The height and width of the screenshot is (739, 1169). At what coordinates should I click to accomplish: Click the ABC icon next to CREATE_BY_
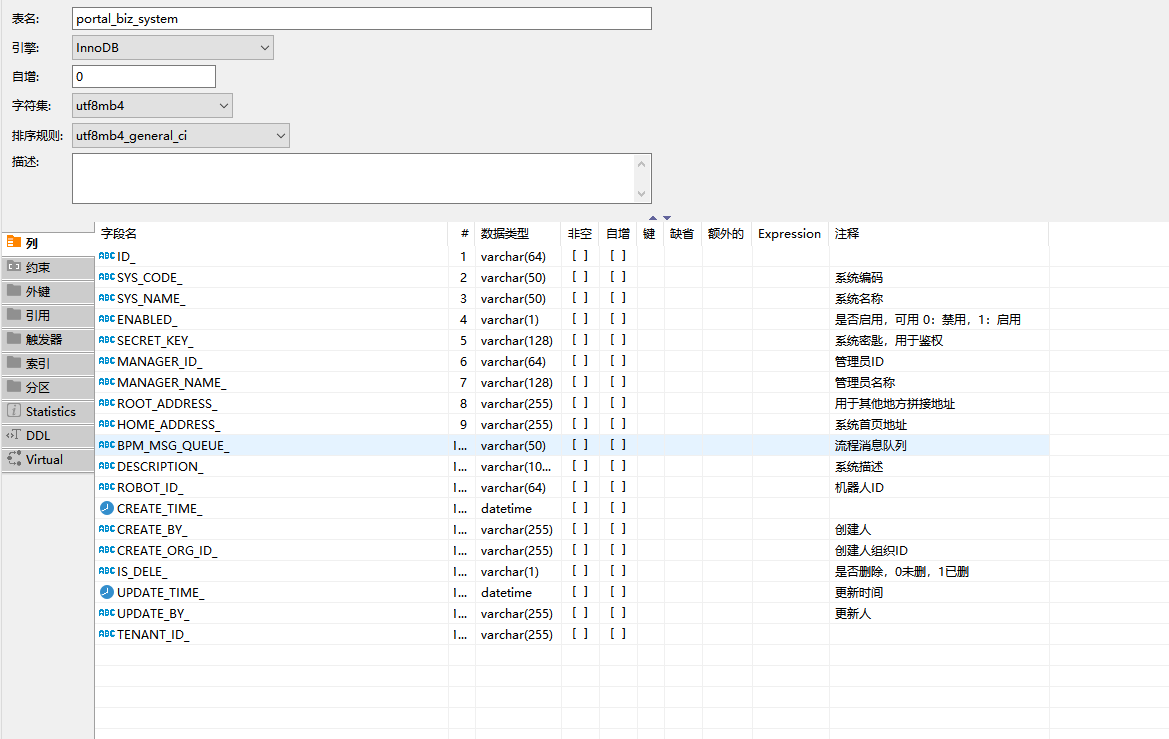tap(107, 529)
